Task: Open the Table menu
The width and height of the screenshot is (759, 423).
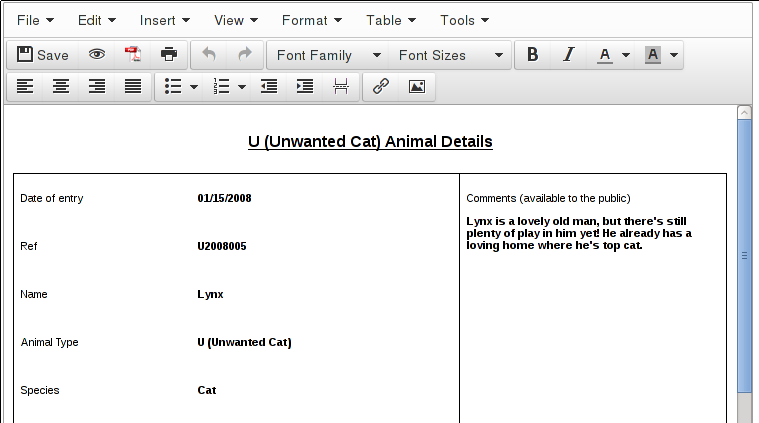Action: (x=391, y=20)
